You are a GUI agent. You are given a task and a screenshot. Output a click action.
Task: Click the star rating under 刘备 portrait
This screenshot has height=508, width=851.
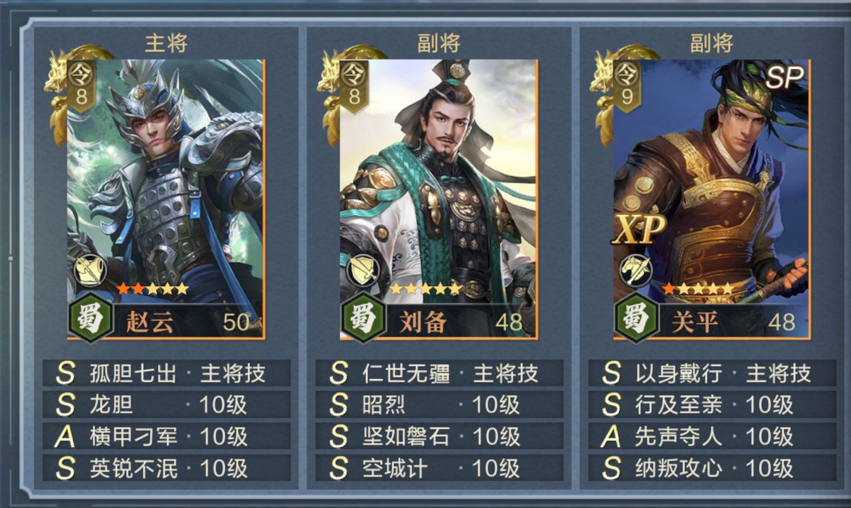click(426, 289)
